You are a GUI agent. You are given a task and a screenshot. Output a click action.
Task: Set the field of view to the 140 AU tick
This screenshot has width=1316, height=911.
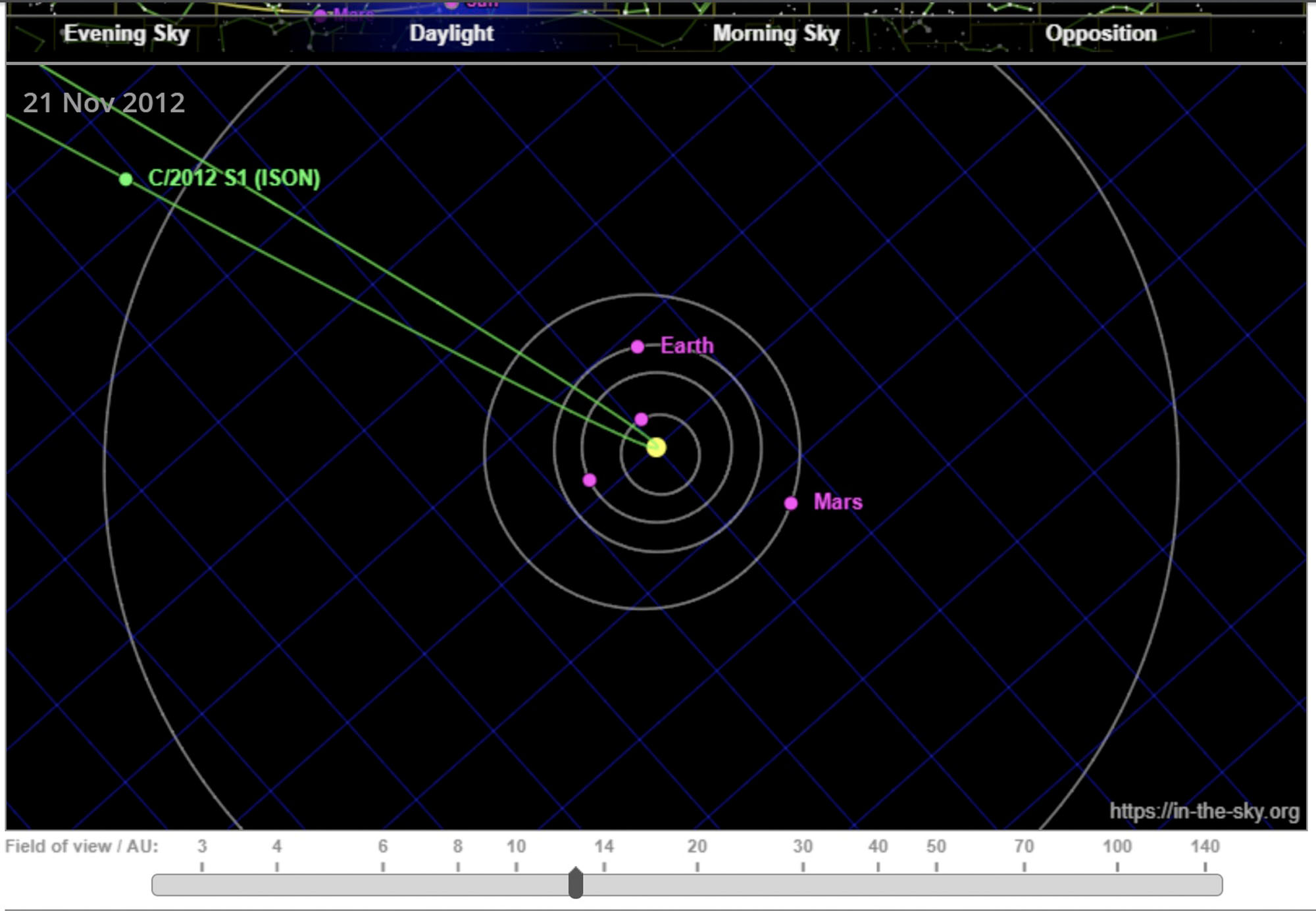1205,884
